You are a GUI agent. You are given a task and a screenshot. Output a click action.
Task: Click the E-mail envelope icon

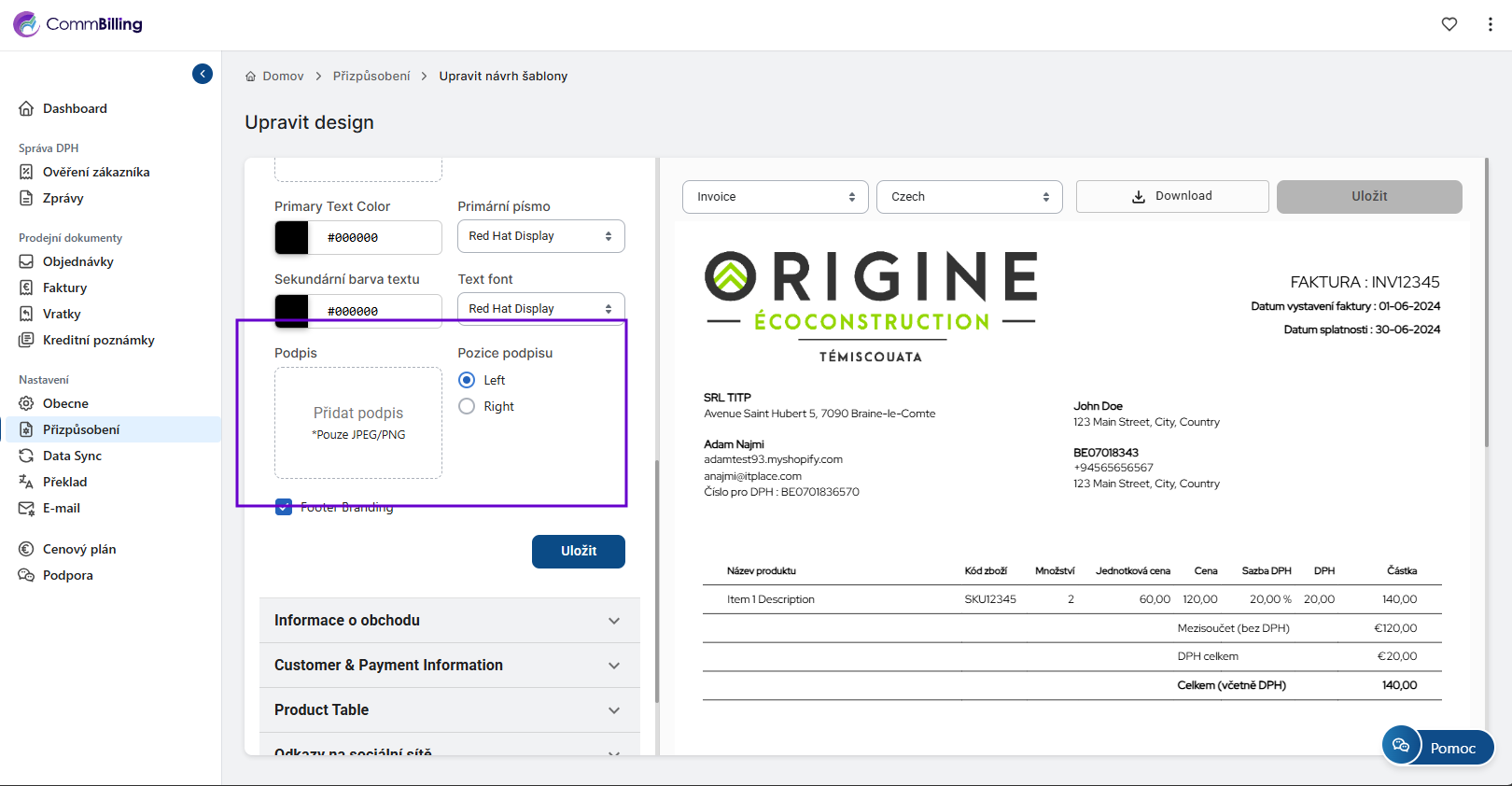coord(26,508)
